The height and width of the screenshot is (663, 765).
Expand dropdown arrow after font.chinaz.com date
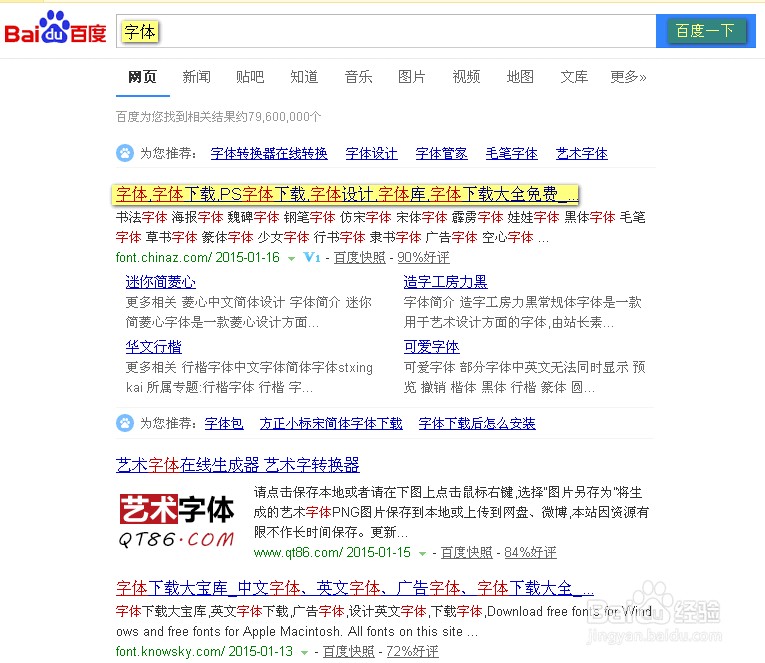[x=291, y=259]
